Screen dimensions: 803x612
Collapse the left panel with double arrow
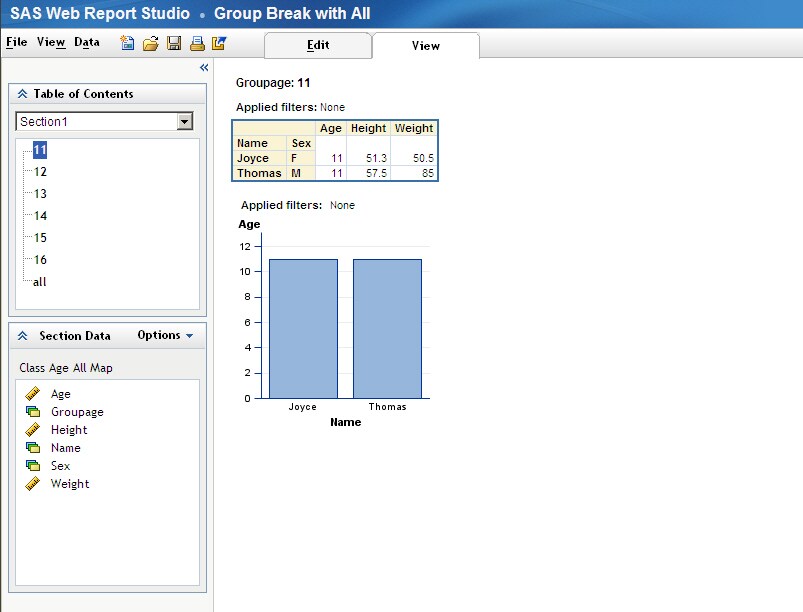204,68
